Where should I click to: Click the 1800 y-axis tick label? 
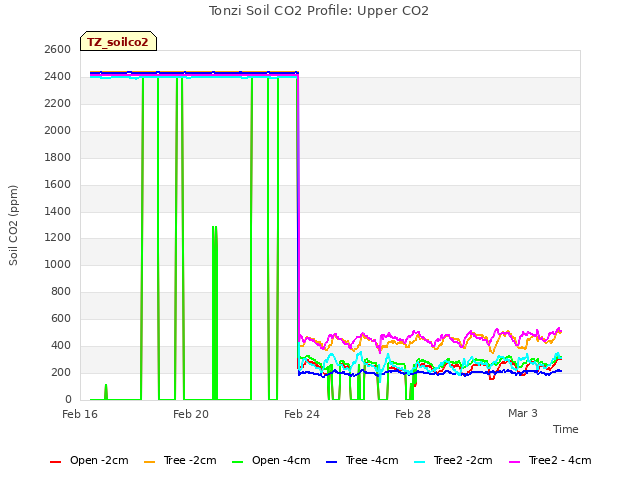58,158
